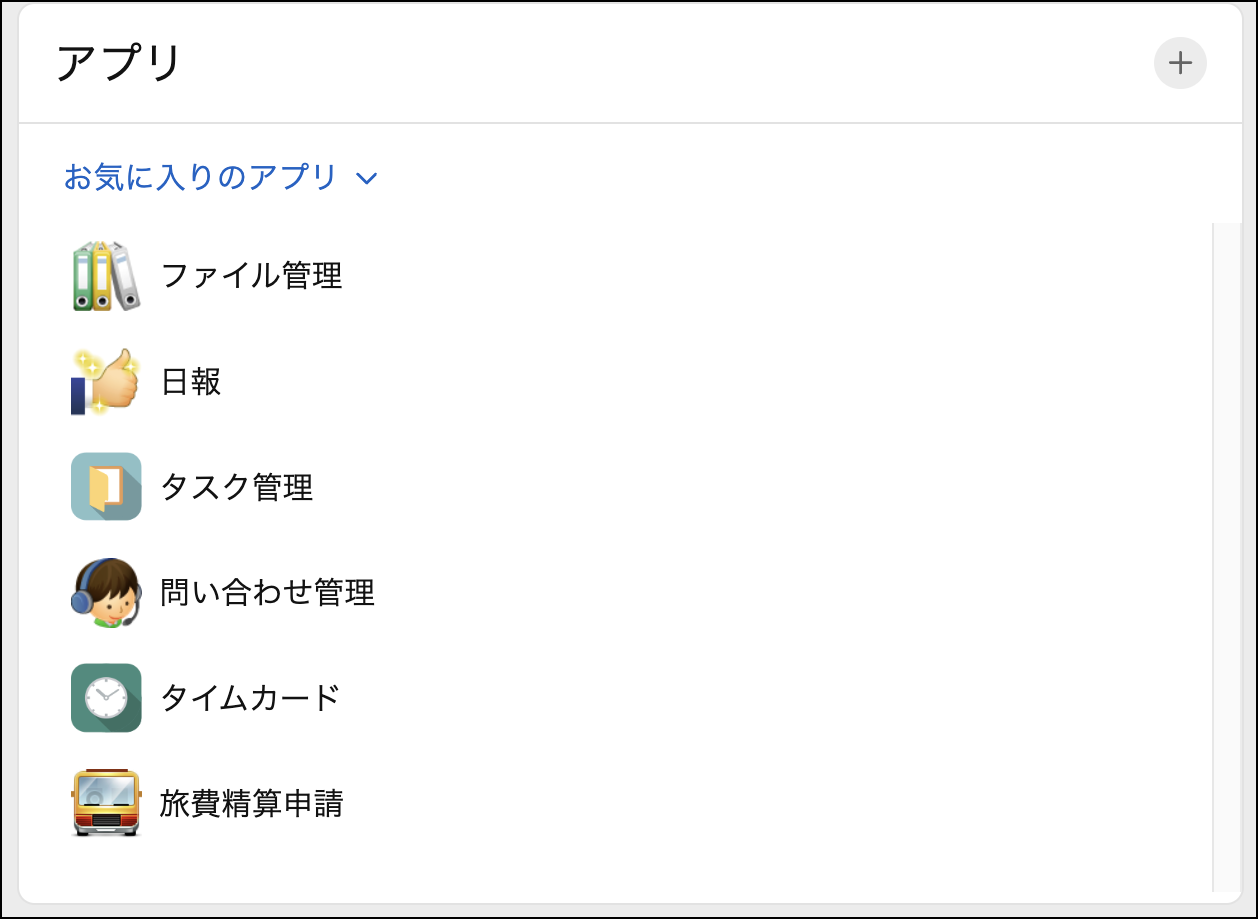Open 旅費精算申請 via the bus icon

point(105,803)
